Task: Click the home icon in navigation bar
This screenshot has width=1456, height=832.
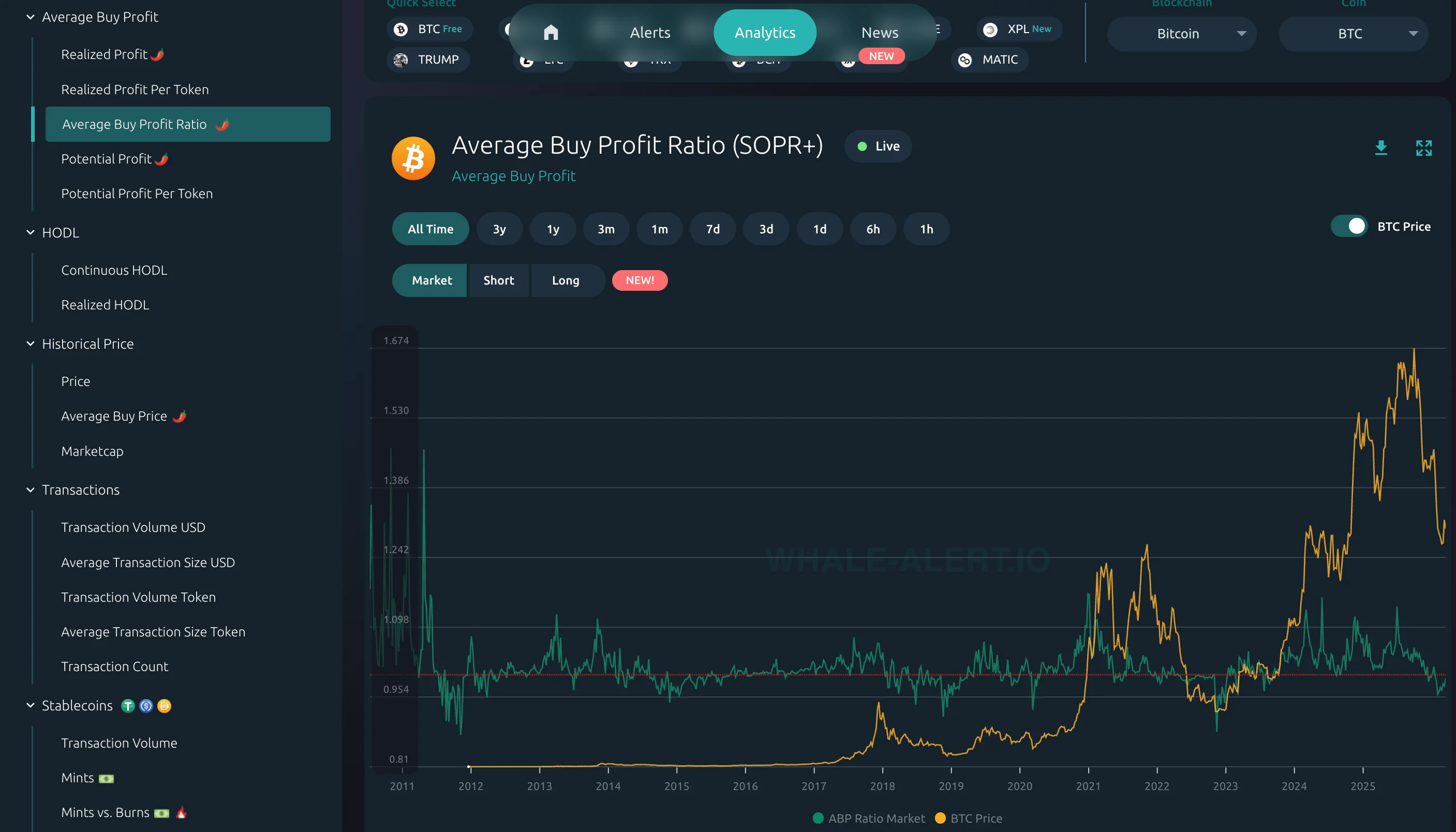Action: [x=551, y=33]
